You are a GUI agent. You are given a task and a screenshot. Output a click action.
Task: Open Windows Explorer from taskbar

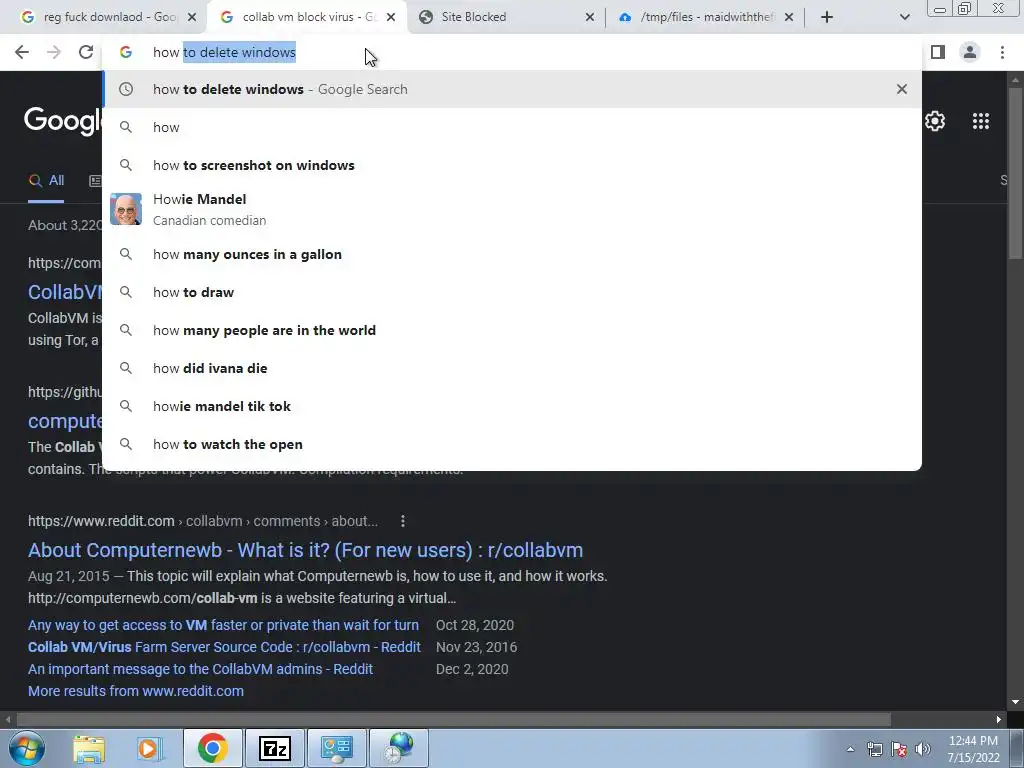pos(89,748)
